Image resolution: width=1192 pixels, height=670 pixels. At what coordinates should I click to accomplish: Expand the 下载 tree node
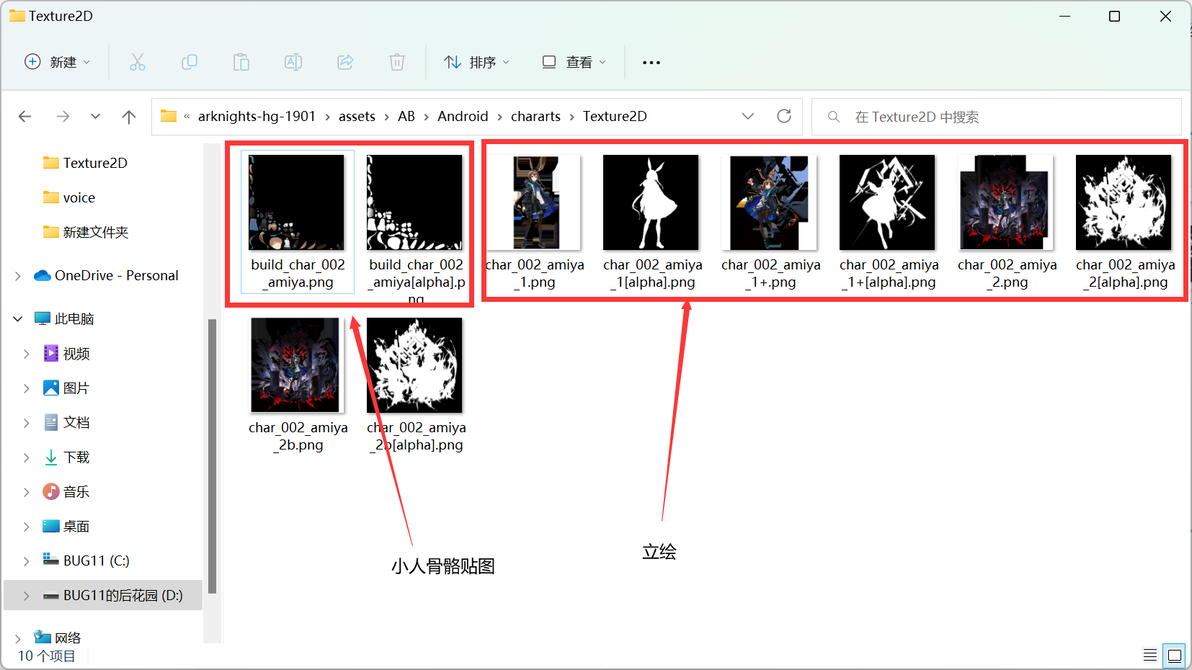[x=26, y=457]
